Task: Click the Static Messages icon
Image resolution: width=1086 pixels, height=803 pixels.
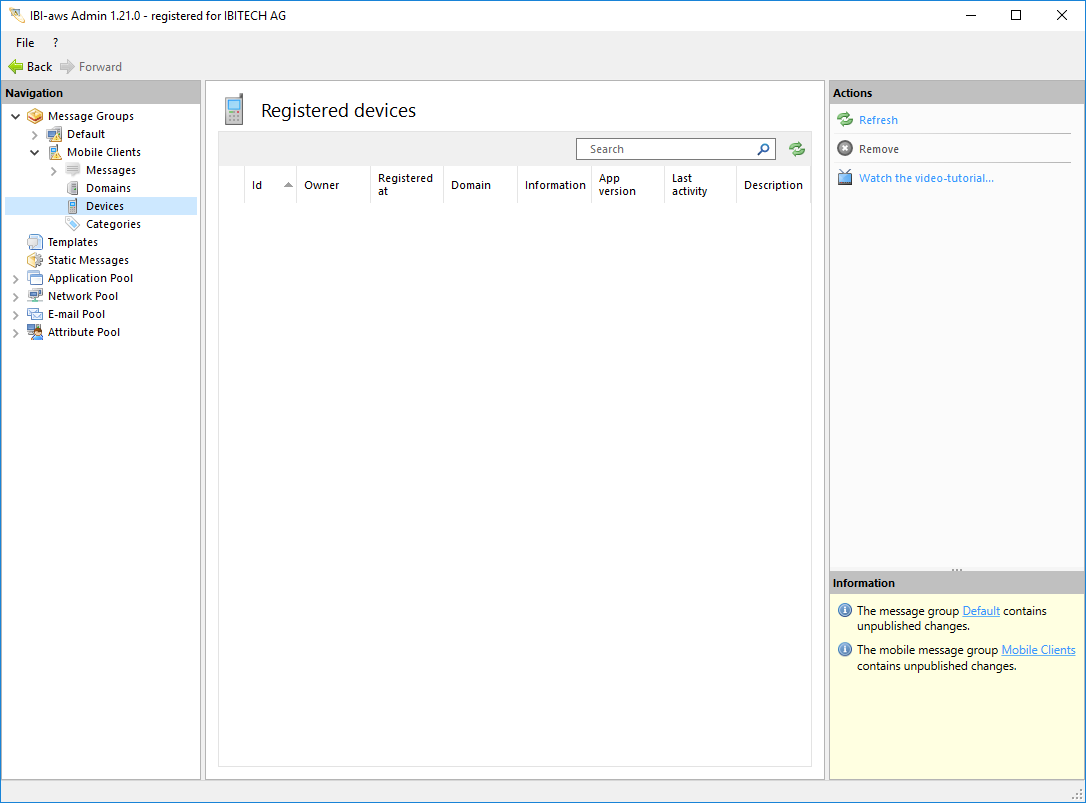Action: (35, 260)
